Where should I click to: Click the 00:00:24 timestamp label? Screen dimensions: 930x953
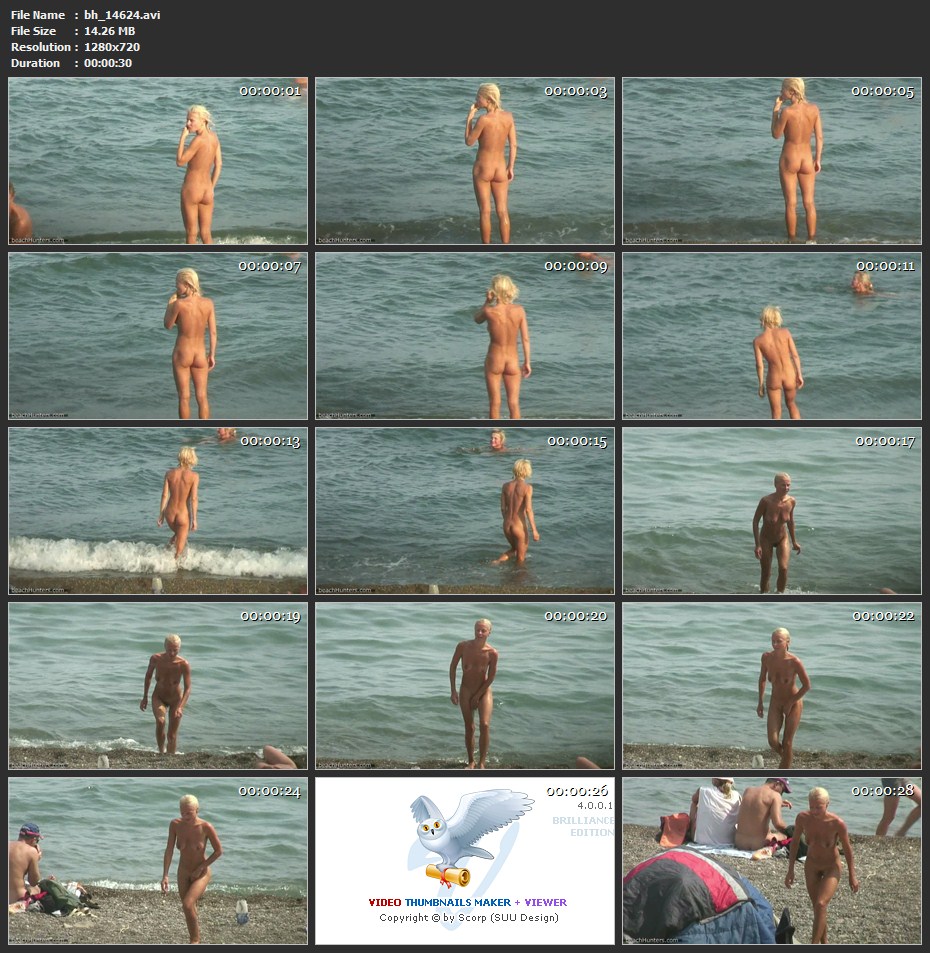click(269, 791)
